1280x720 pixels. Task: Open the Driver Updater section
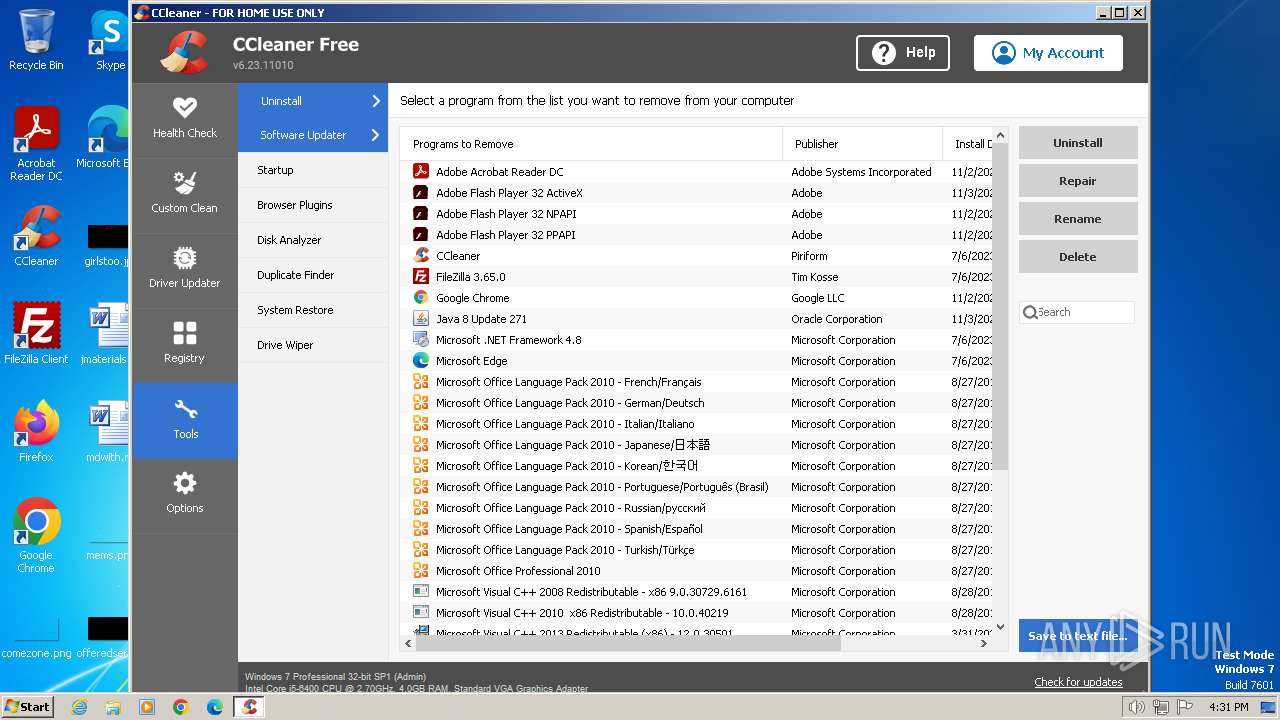point(185,268)
